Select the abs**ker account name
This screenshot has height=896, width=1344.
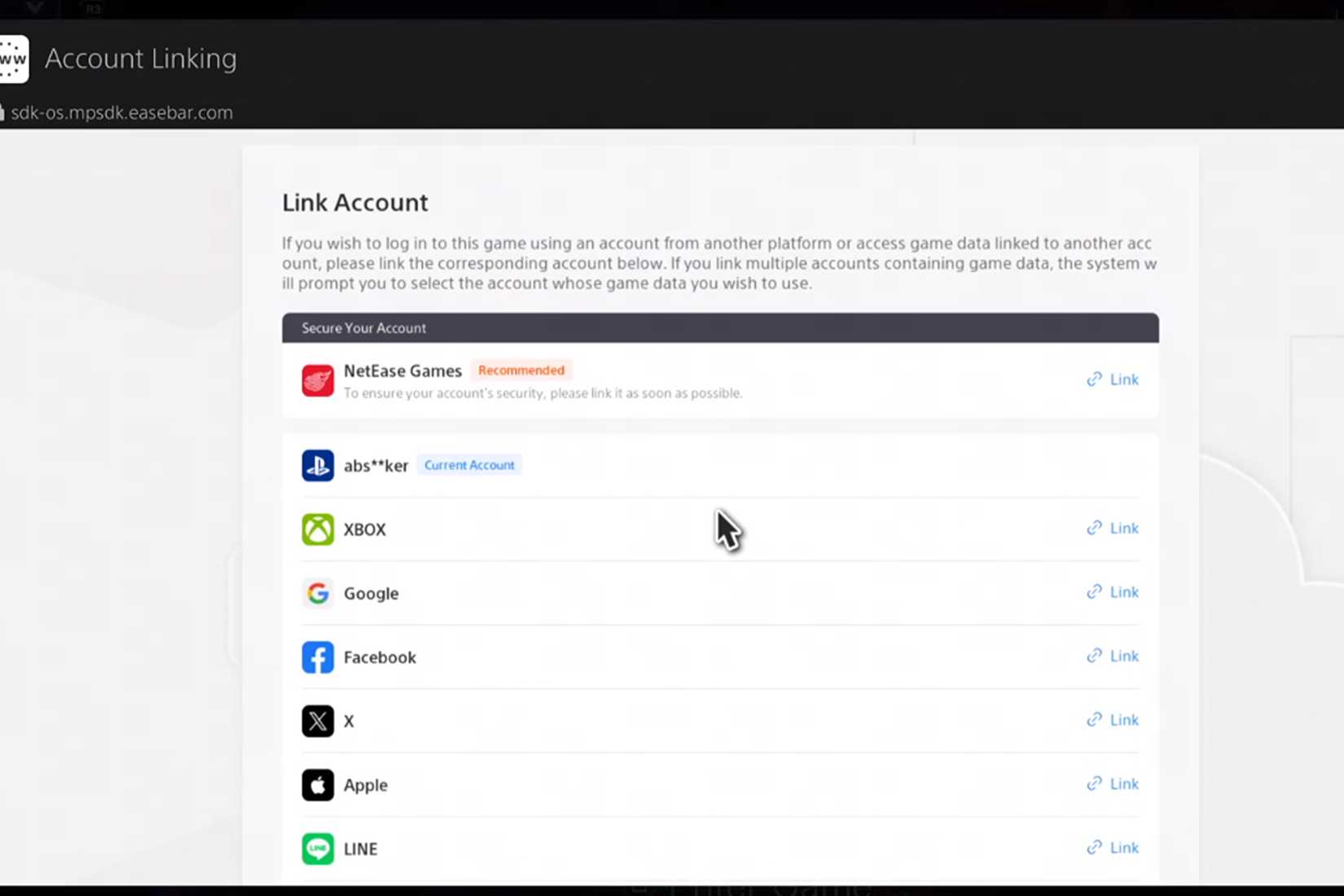tap(376, 466)
